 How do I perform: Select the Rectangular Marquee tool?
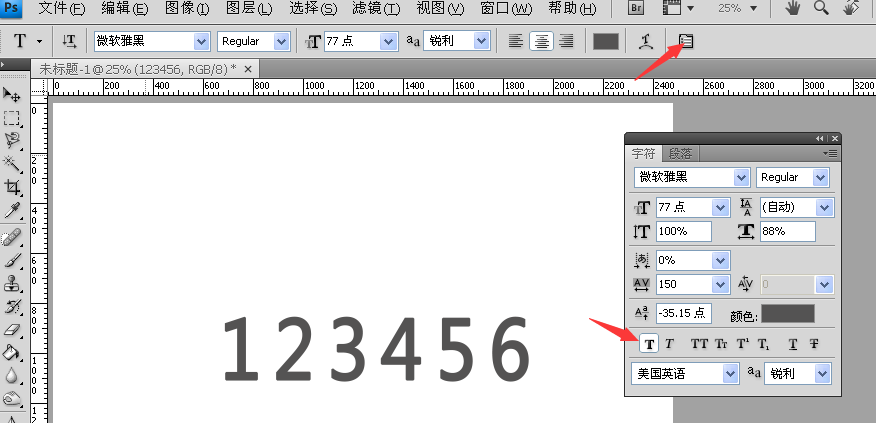click(x=12, y=118)
